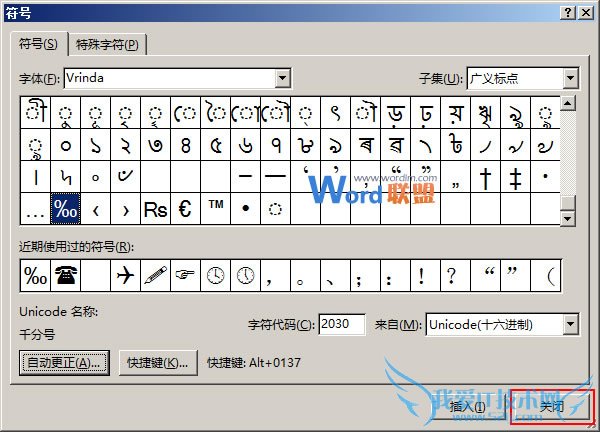Click the symbol grid scroll up arrow
This screenshot has height=432, width=600.
[568, 103]
